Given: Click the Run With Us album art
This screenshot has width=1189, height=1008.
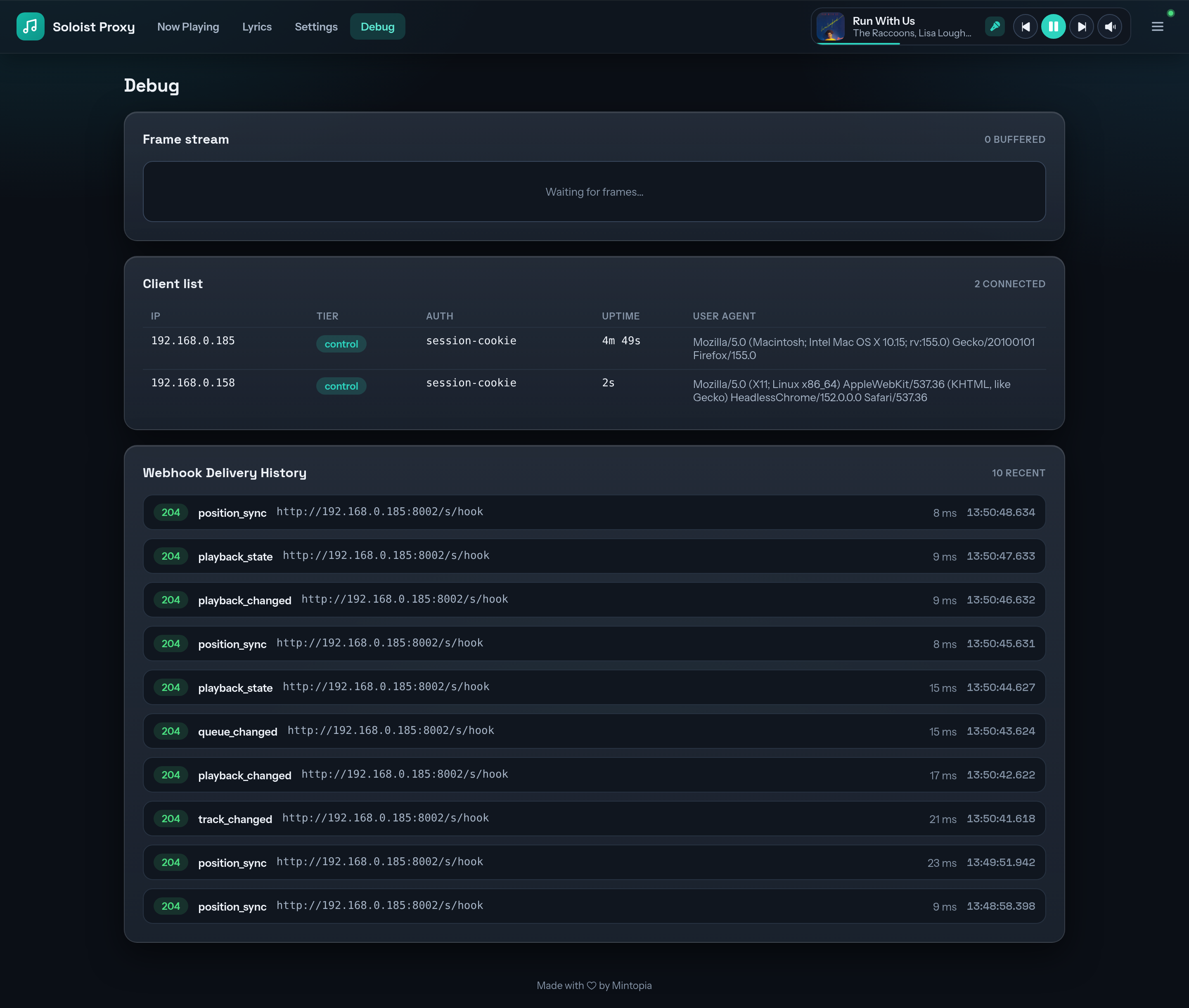Looking at the screenshot, I should coord(831,27).
